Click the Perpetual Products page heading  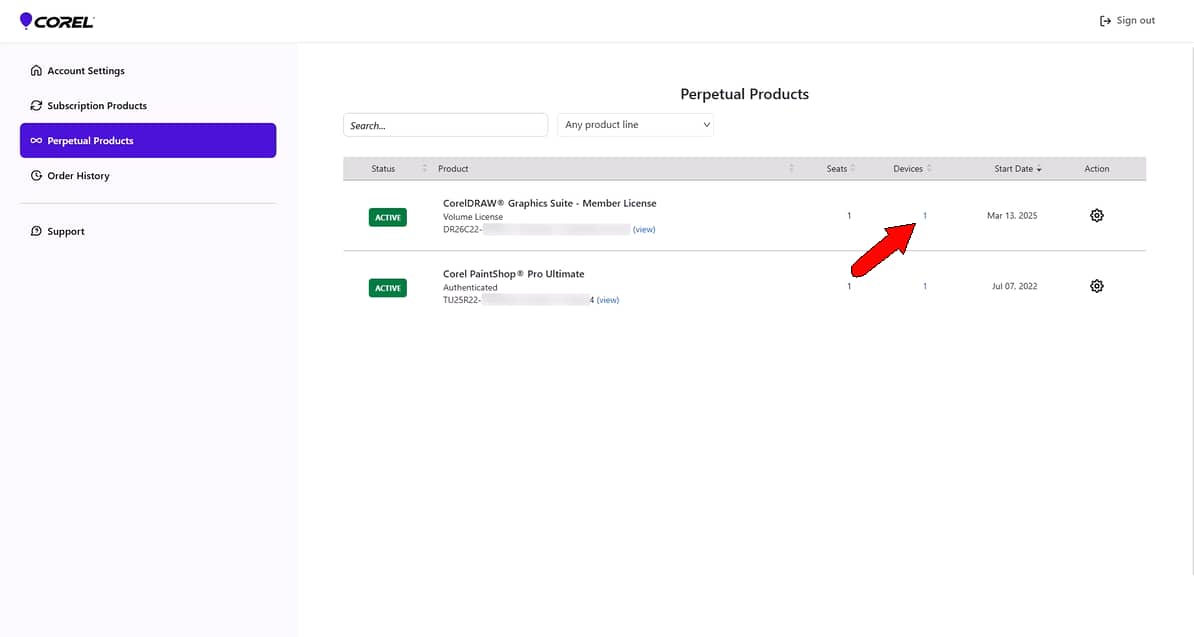click(745, 94)
